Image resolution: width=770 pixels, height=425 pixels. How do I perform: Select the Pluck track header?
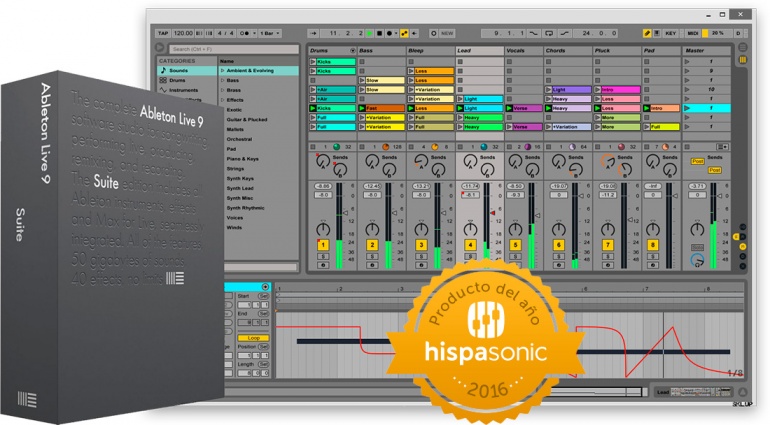click(x=617, y=51)
